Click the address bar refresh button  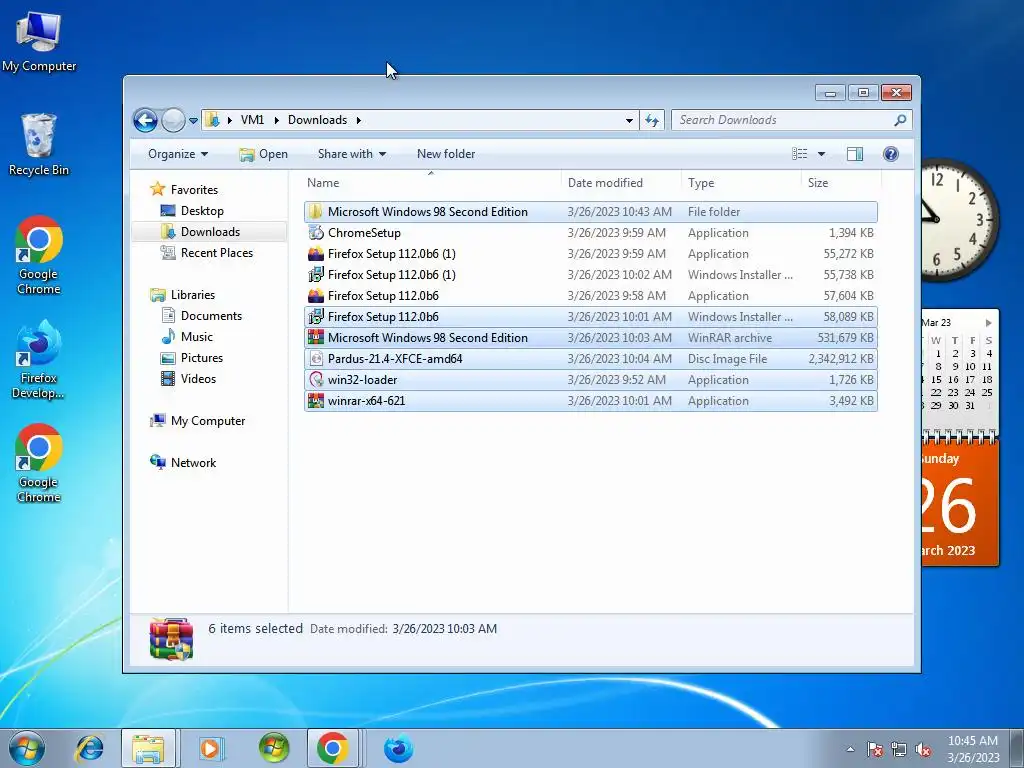(652, 120)
